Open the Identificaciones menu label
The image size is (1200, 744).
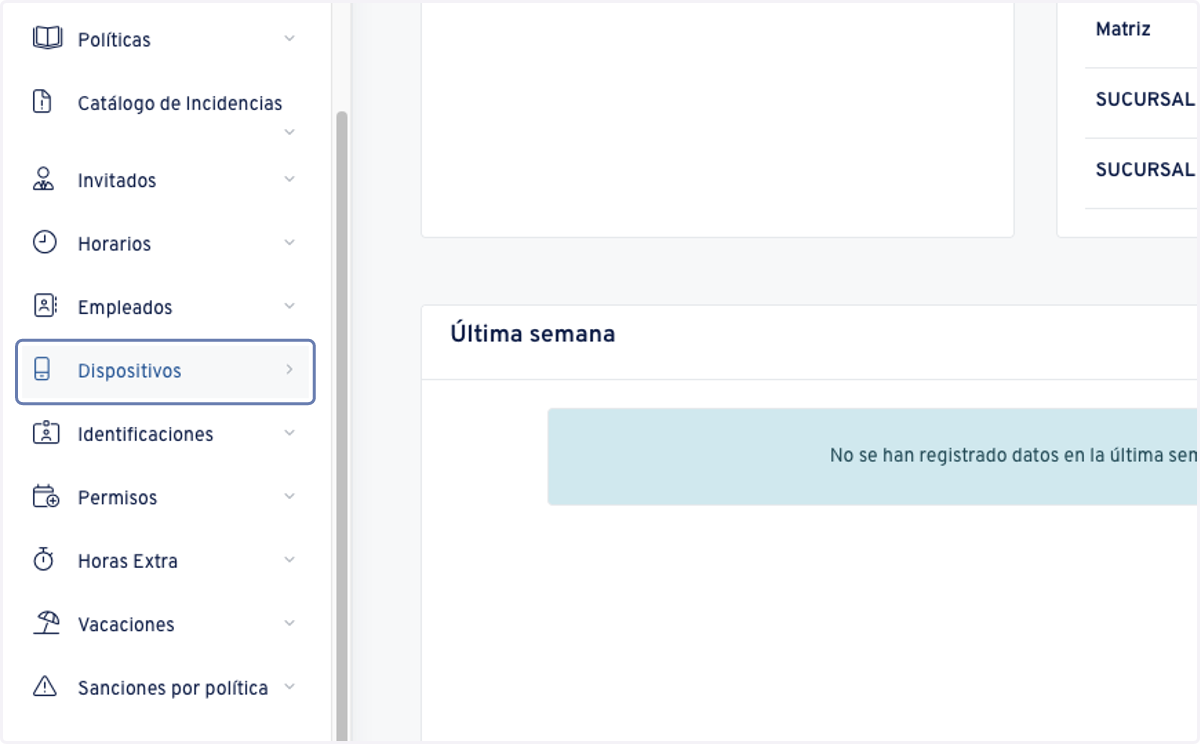[146, 434]
